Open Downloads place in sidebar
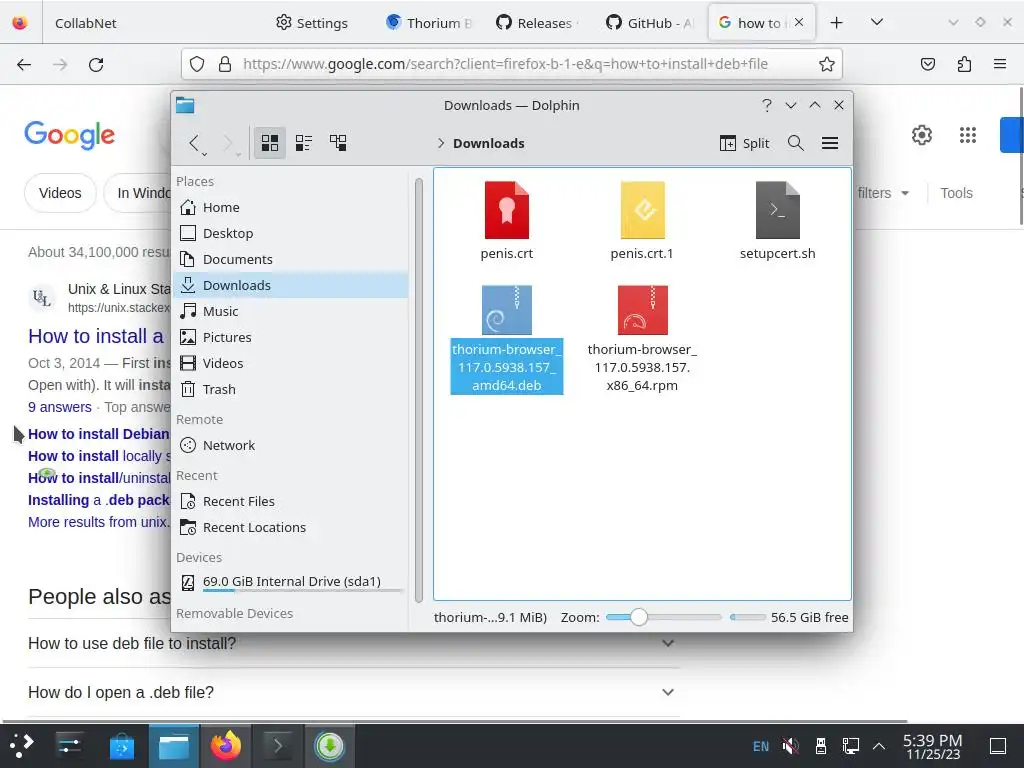This screenshot has width=1024, height=768. click(x=291, y=285)
